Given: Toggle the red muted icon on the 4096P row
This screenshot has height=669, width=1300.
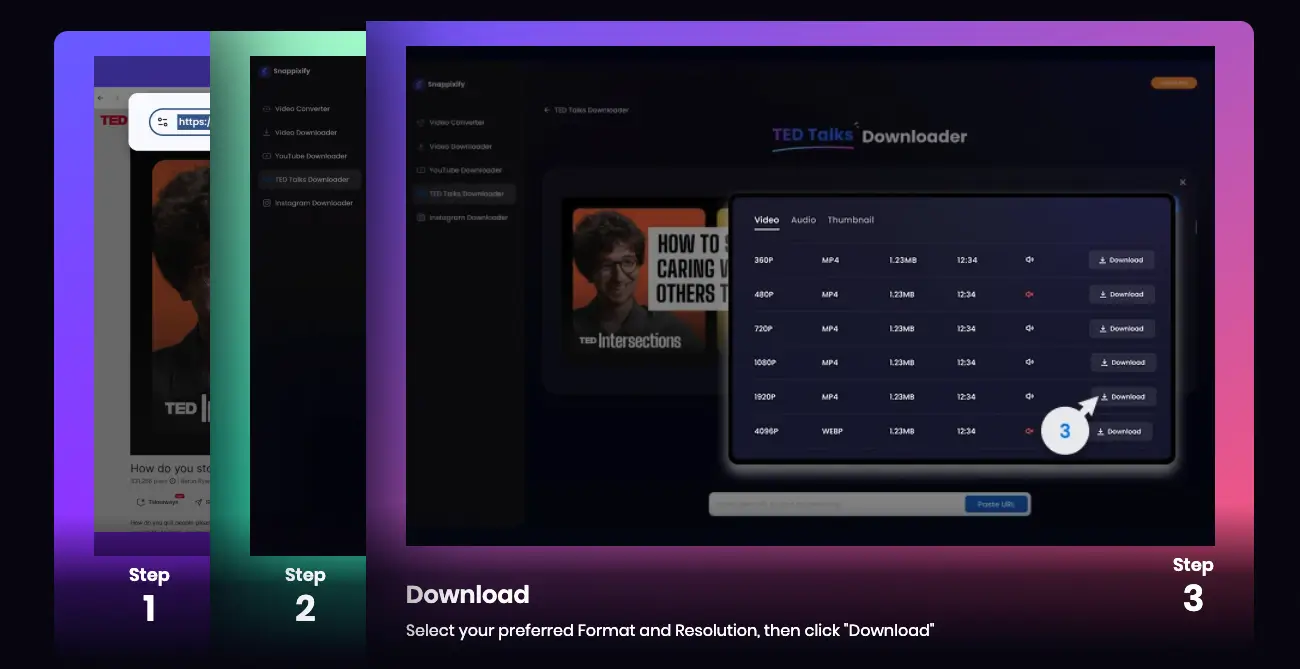Looking at the screenshot, I should coord(1029,431).
